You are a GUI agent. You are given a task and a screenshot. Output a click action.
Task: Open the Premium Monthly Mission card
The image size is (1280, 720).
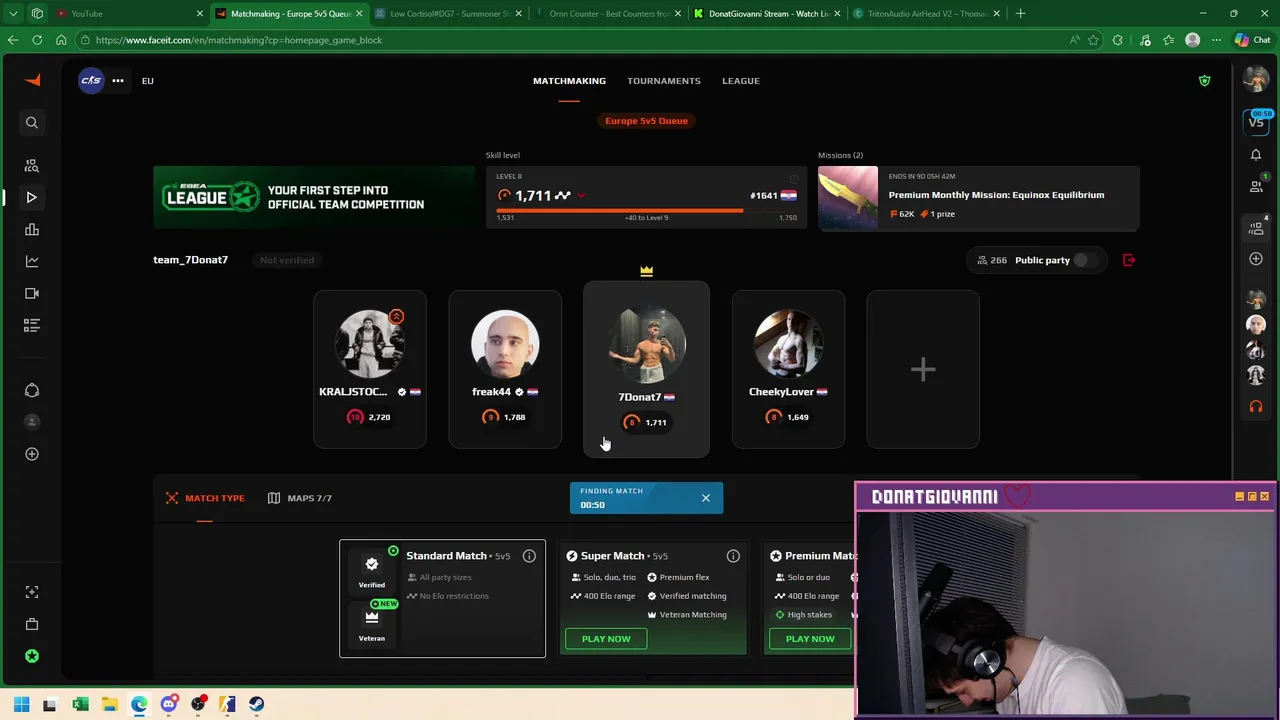click(x=978, y=198)
